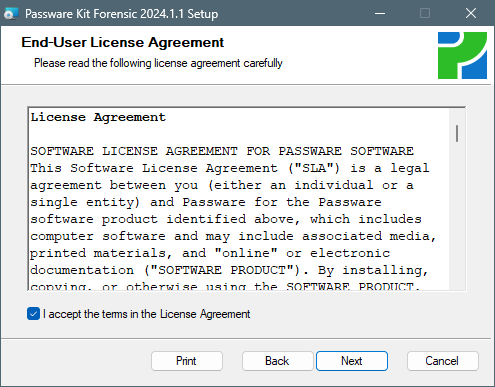Viewport: 495px width, 387px height.
Task: Click the 'End-User License Agreement' title
Action: coord(123,43)
